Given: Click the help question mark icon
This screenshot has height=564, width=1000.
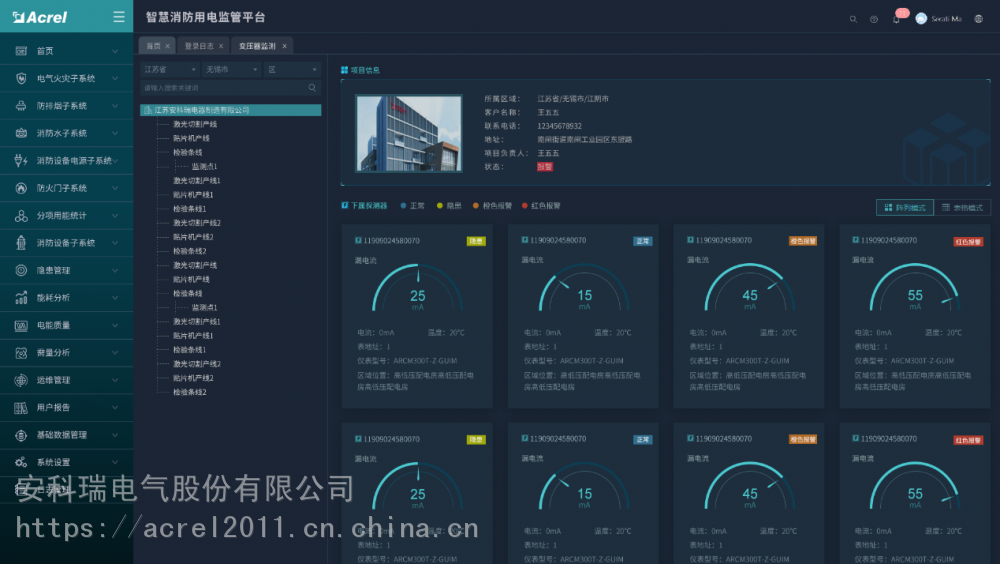Looking at the screenshot, I should pos(874,19).
